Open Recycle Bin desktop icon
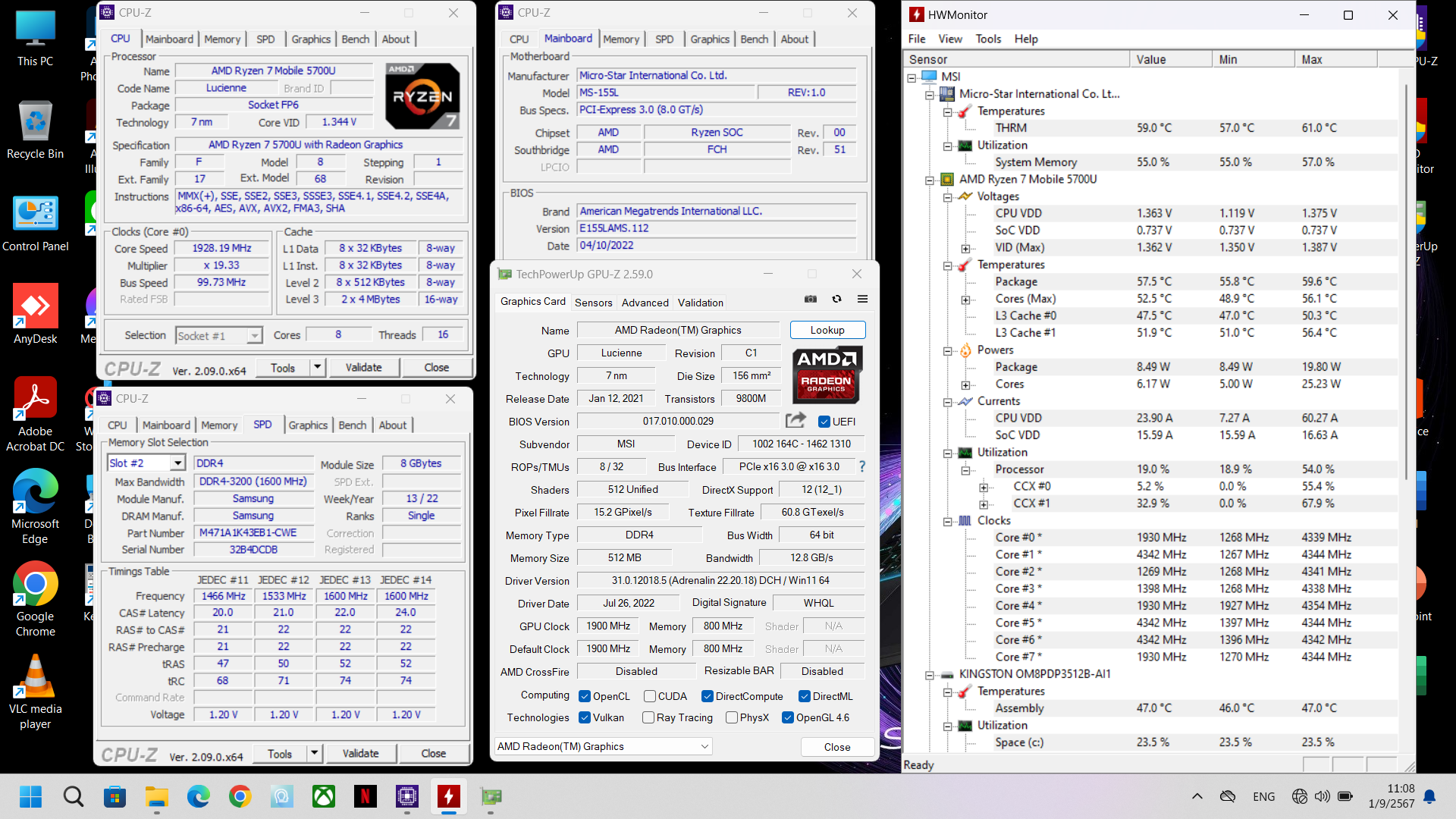 pos(35,130)
